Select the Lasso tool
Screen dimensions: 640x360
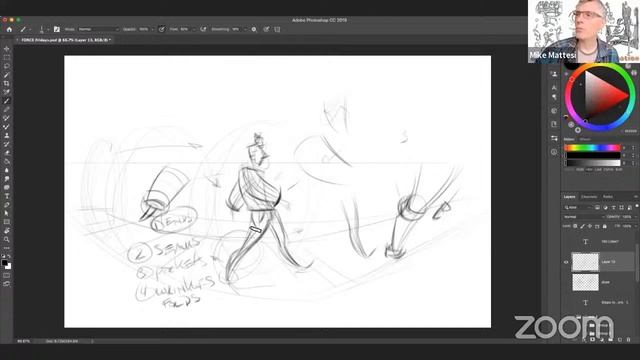pyautogui.click(x=7, y=66)
